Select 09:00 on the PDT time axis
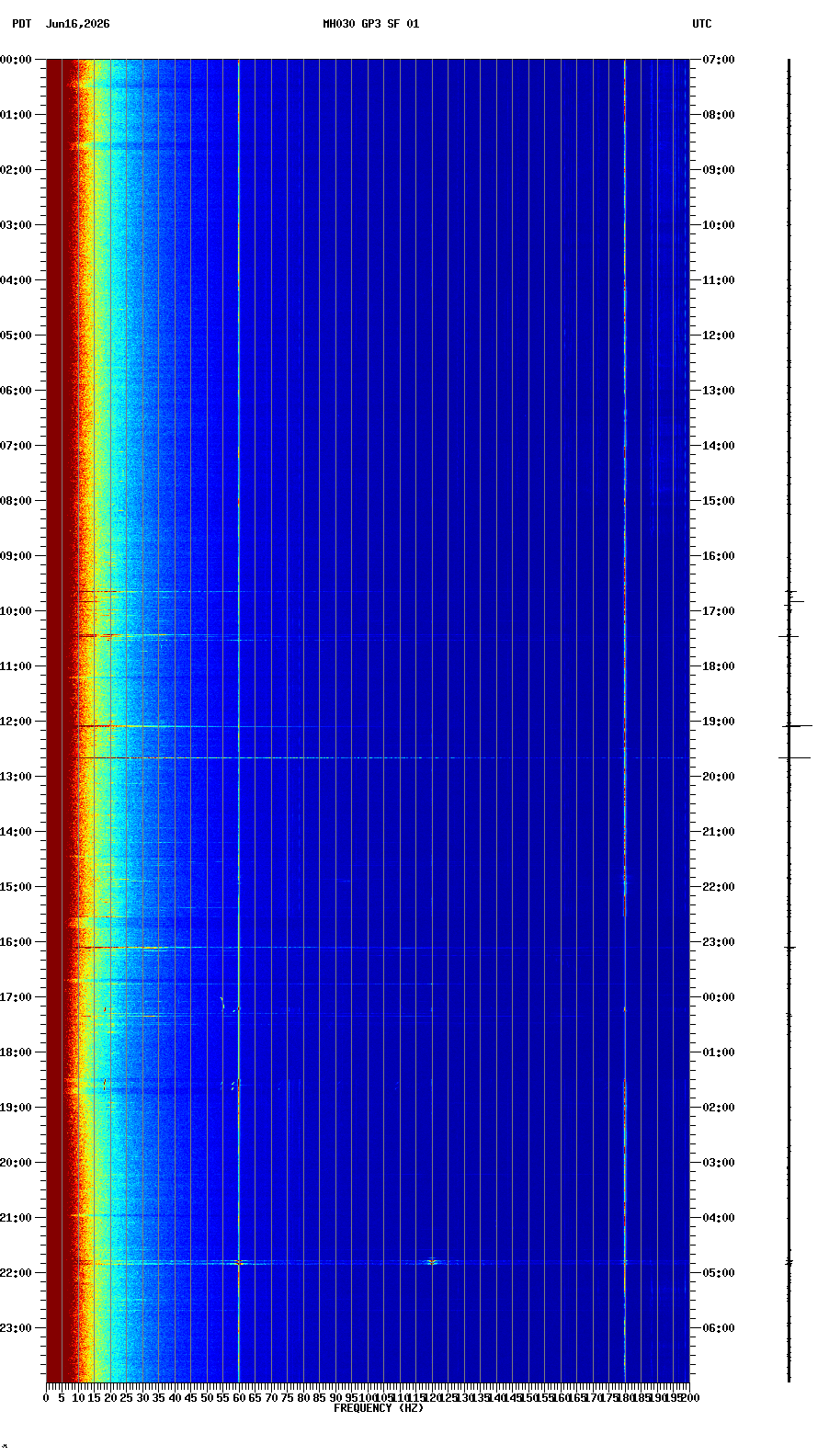Viewport: 829px width, 1456px height. pyautogui.click(x=16, y=556)
